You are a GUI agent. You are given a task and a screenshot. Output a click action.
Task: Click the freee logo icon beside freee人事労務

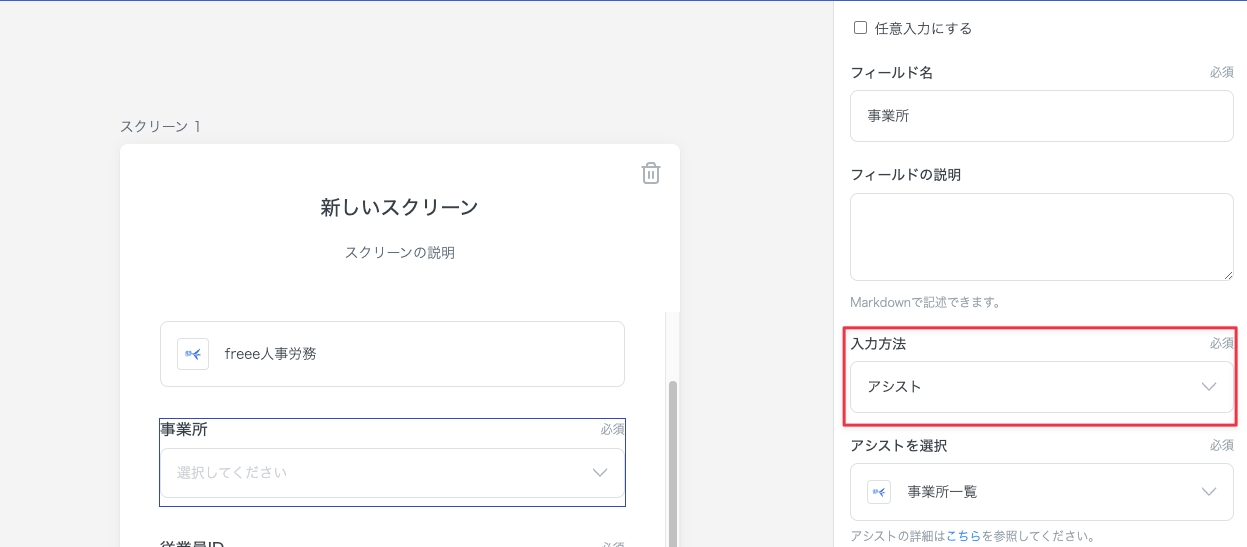193,354
